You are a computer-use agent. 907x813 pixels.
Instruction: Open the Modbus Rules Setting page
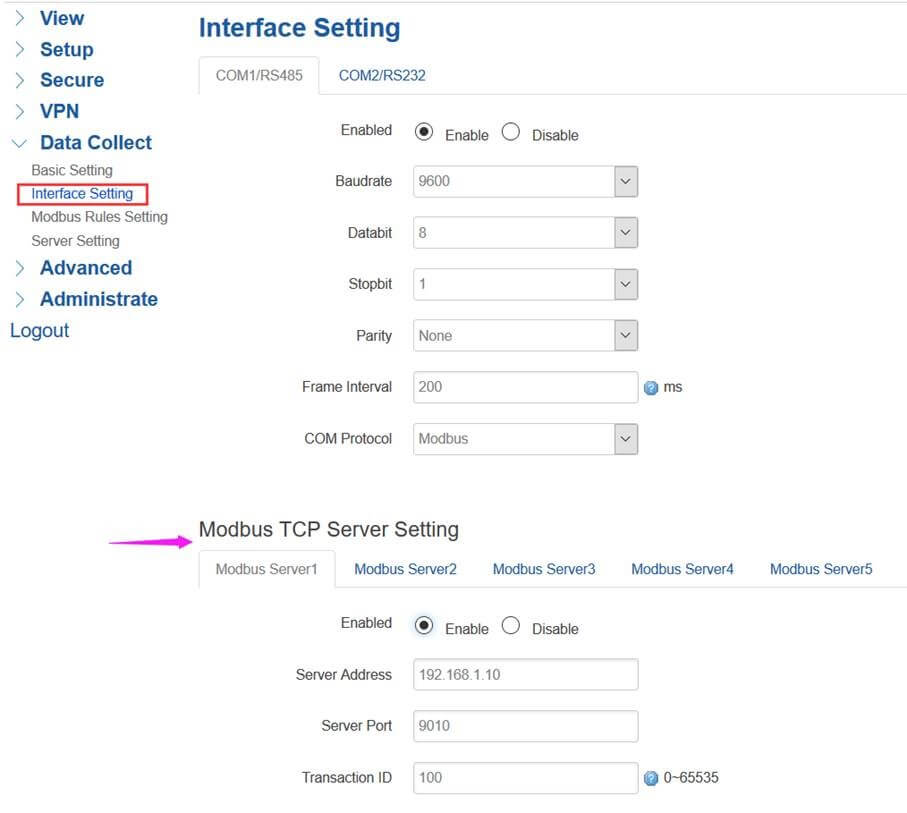pyautogui.click(x=98, y=216)
